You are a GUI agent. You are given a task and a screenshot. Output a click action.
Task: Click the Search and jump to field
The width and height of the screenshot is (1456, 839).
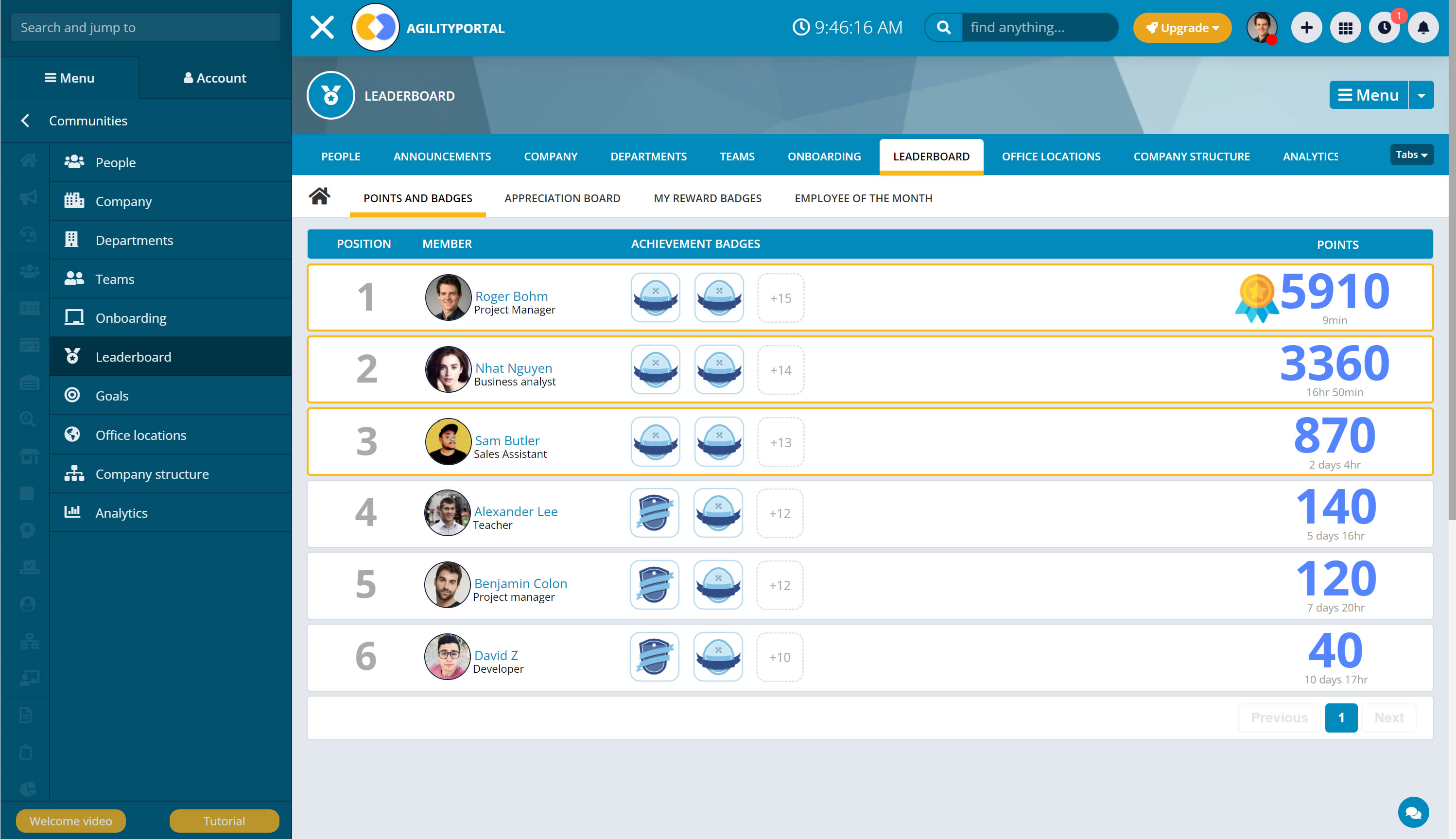tap(146, 27)
